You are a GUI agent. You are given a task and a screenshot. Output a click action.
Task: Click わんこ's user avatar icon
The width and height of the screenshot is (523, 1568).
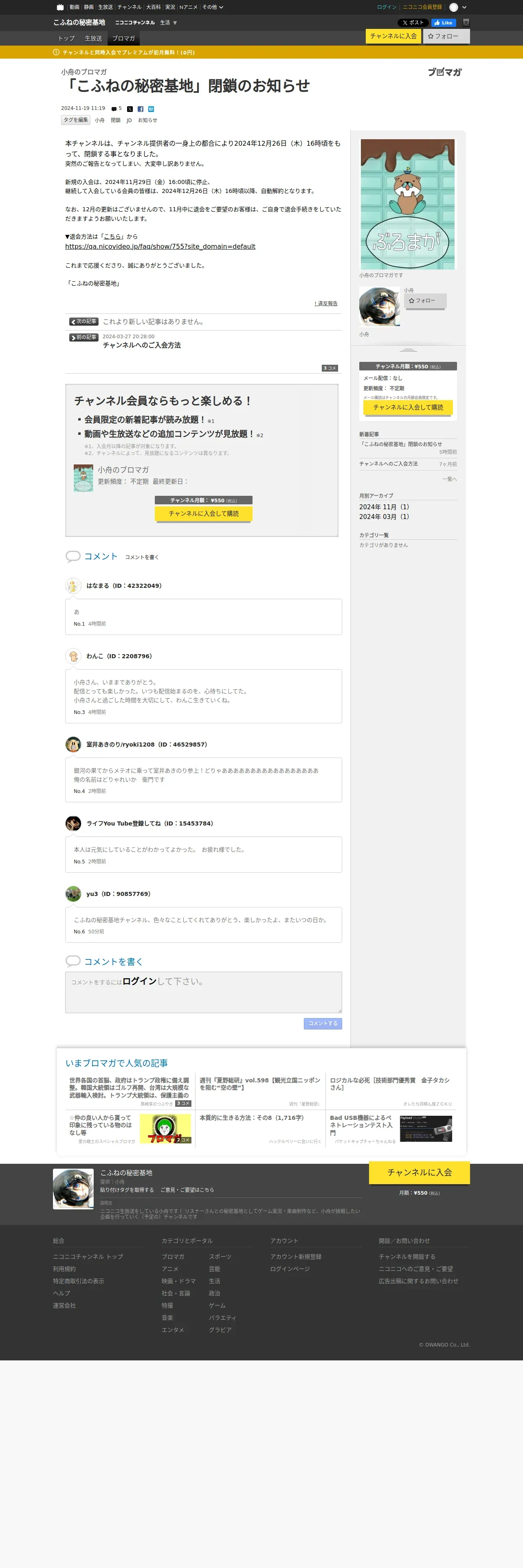pos(73,656)
